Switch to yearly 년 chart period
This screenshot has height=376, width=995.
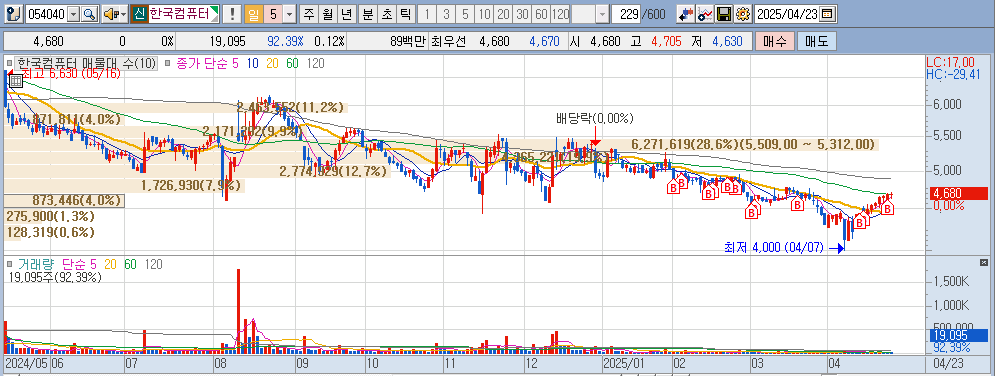[x=346, y=13]
